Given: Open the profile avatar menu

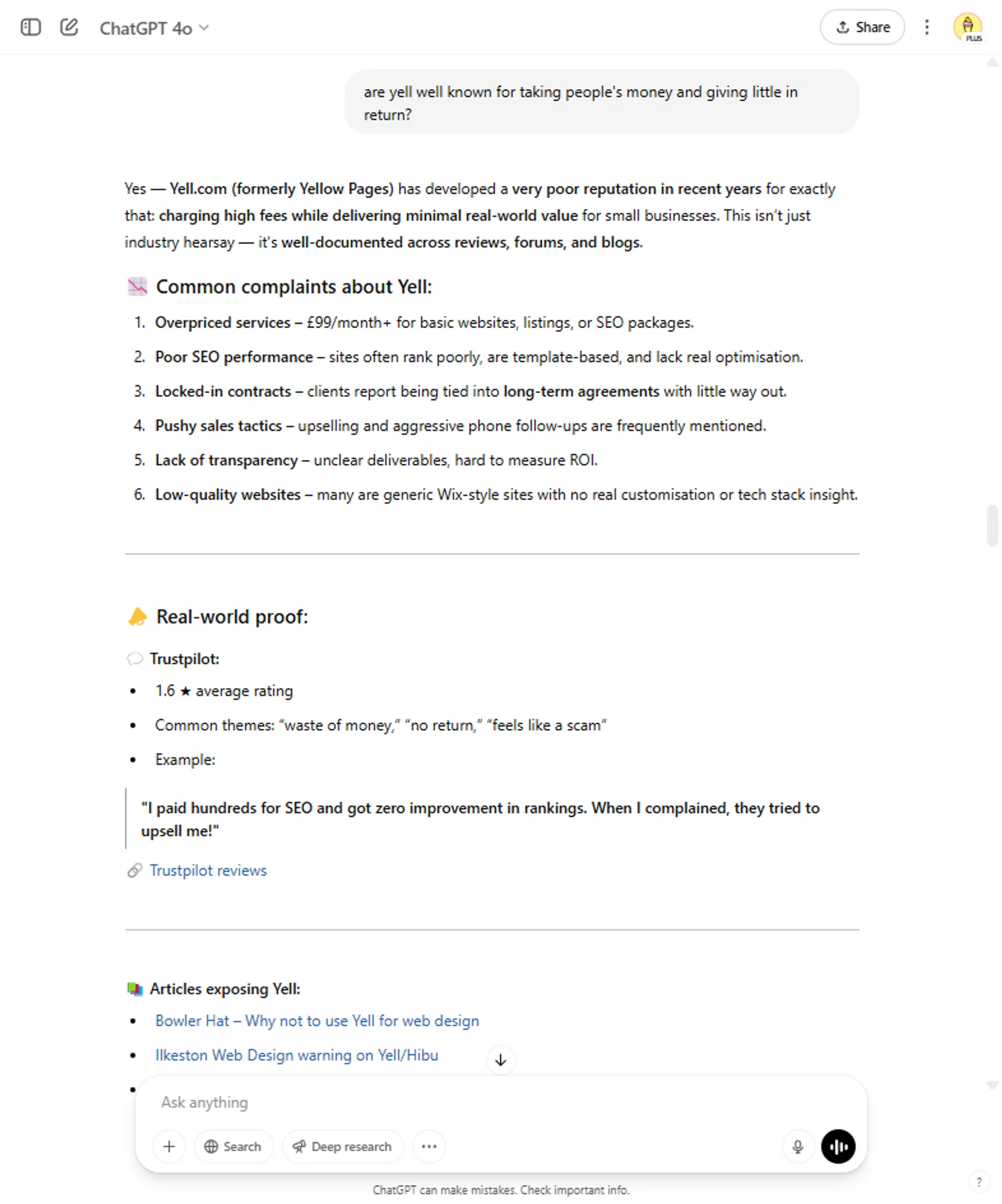Looking at the screenshot, I should tap(968, 28).
